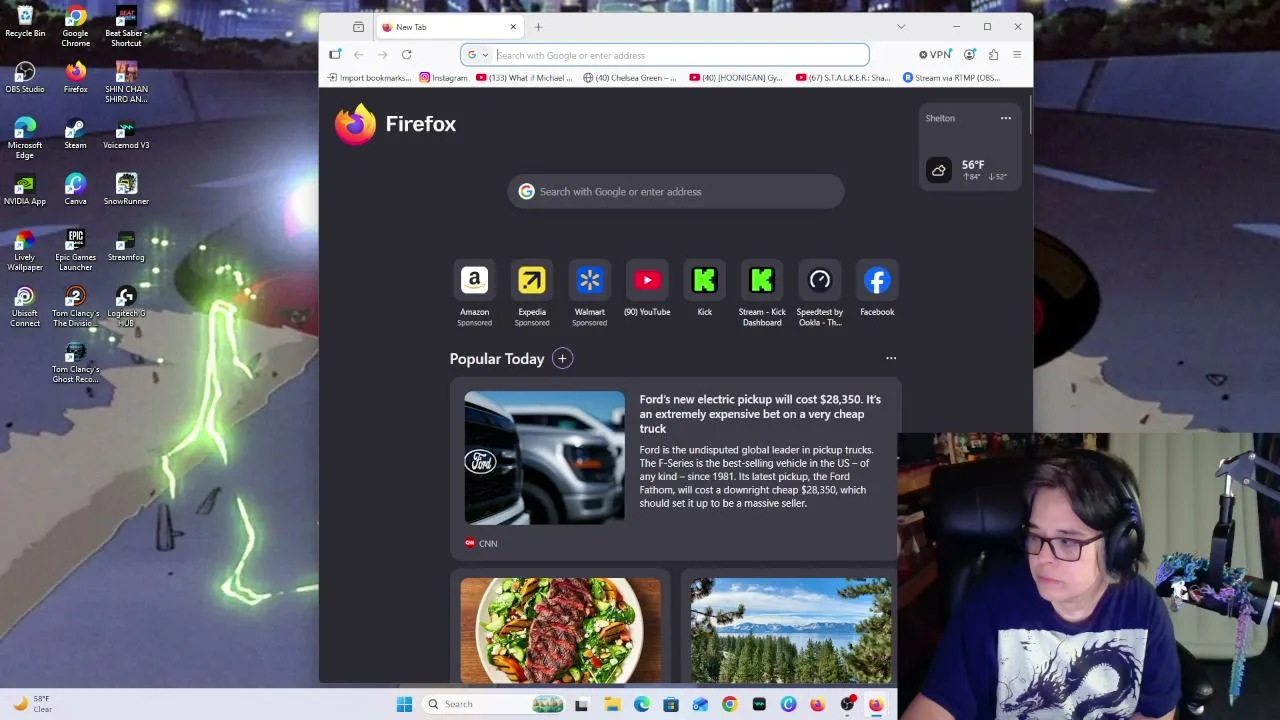
Task: Open the Ubisoft Connect desktop shortcut
Action: point(25,306)
